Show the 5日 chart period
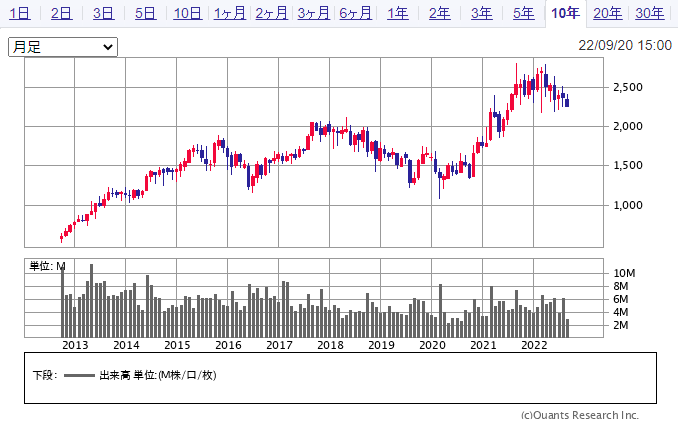Screen dimensions: 678x423 coord(145,13)
